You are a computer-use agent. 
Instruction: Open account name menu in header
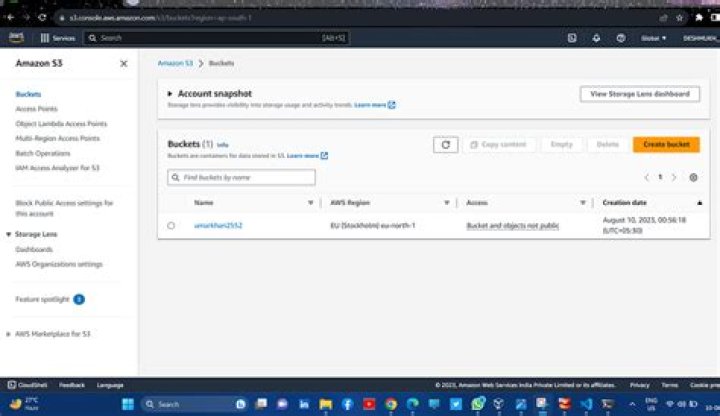[x=701, y=38]
